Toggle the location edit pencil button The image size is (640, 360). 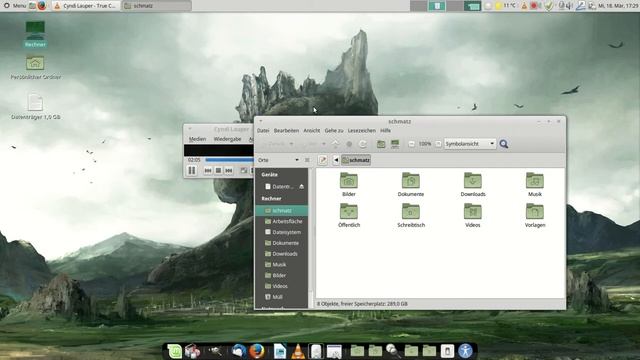coord(322,160)
